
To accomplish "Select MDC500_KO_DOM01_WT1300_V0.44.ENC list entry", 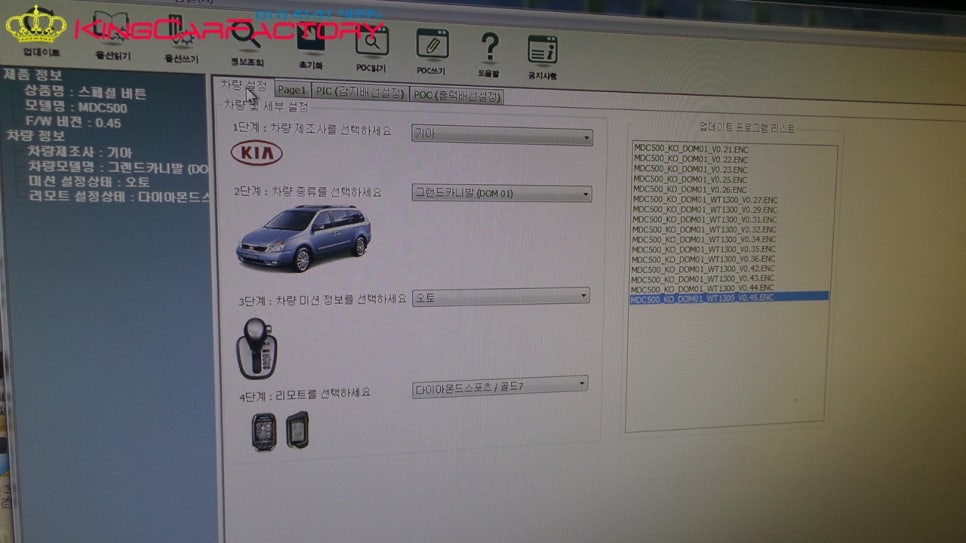I will pos(702,288).
